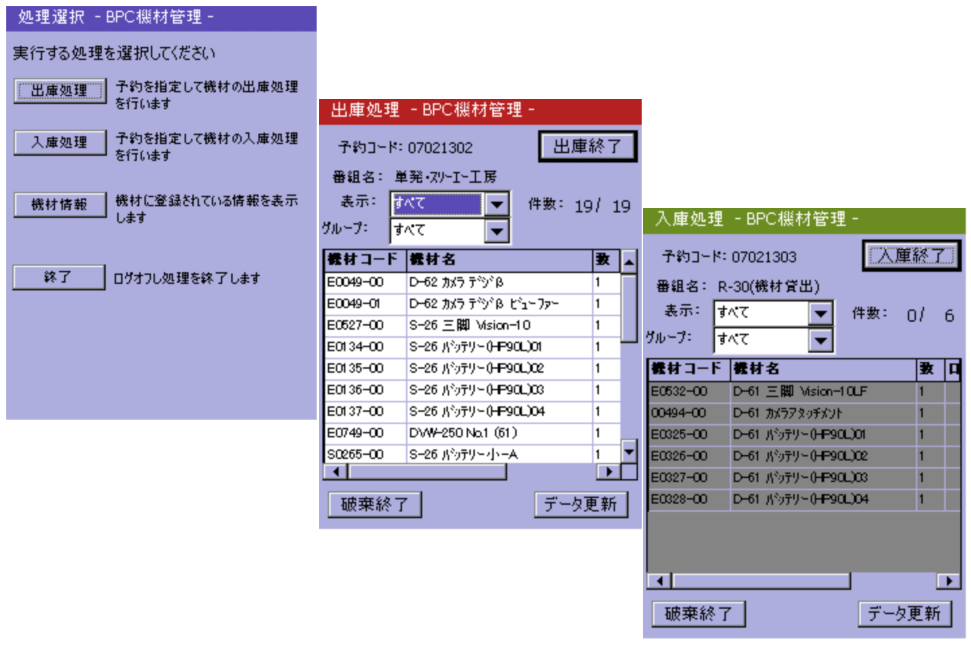Click データ更新 in the 入庫処理 window
Image resolution: width=971 pixels, height=646 pixels.
[904, 613]
